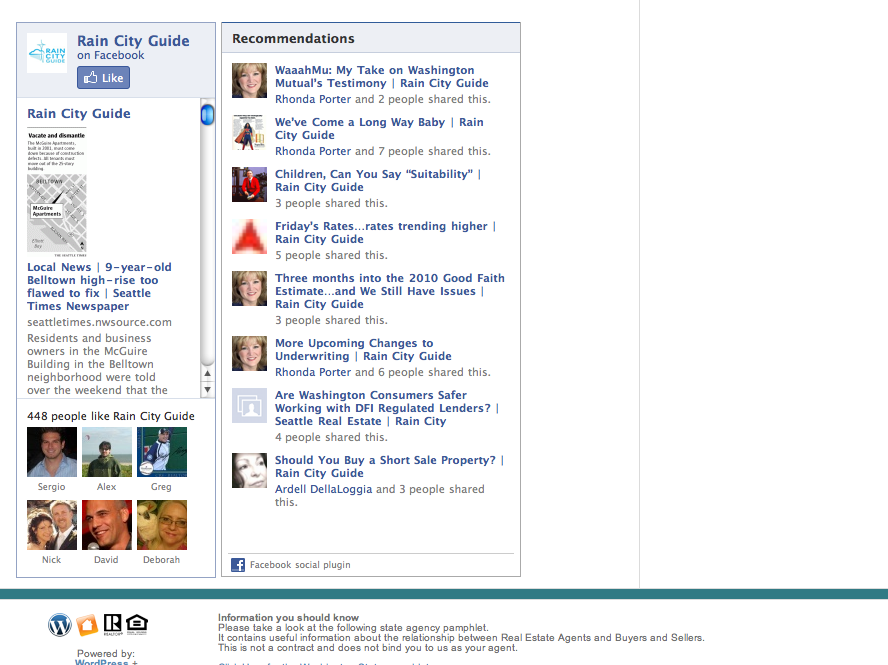Open Ardell DellaLoggia's profile link
The height and width of the screenshot is (665, 888).
click(324, 489)
